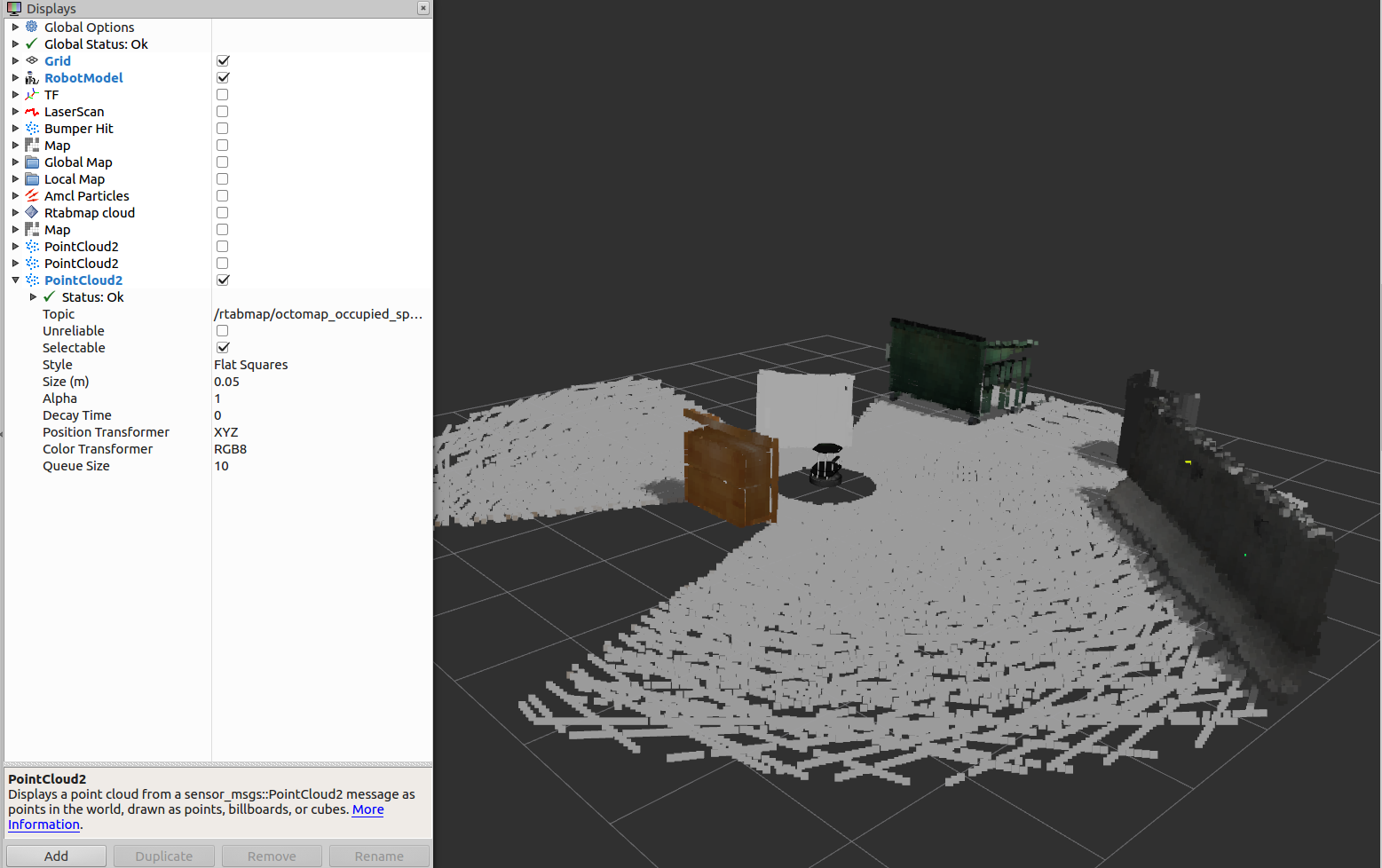Image resolution: width=1382 pixels, height=868 pixels.
Task: Collapse the expanded PointCloud2 property tree
Action: pos(14,280)
